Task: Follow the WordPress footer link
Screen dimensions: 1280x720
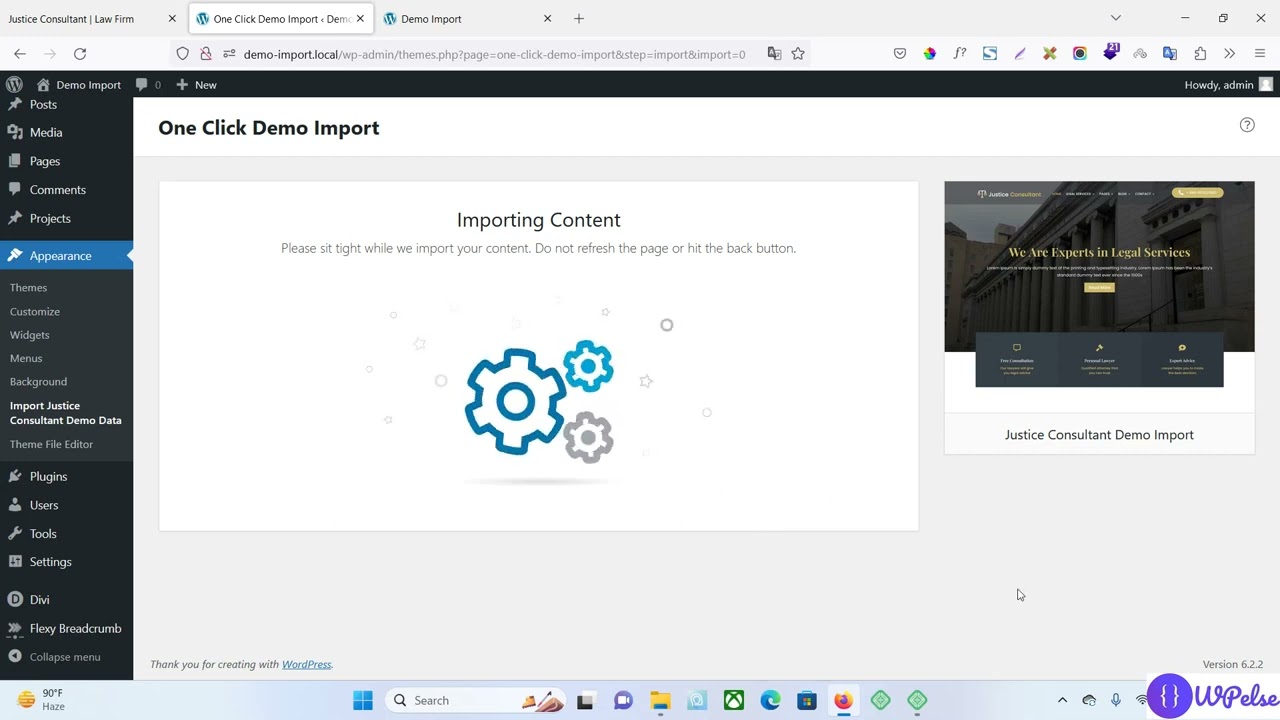Action: [306, 664]
